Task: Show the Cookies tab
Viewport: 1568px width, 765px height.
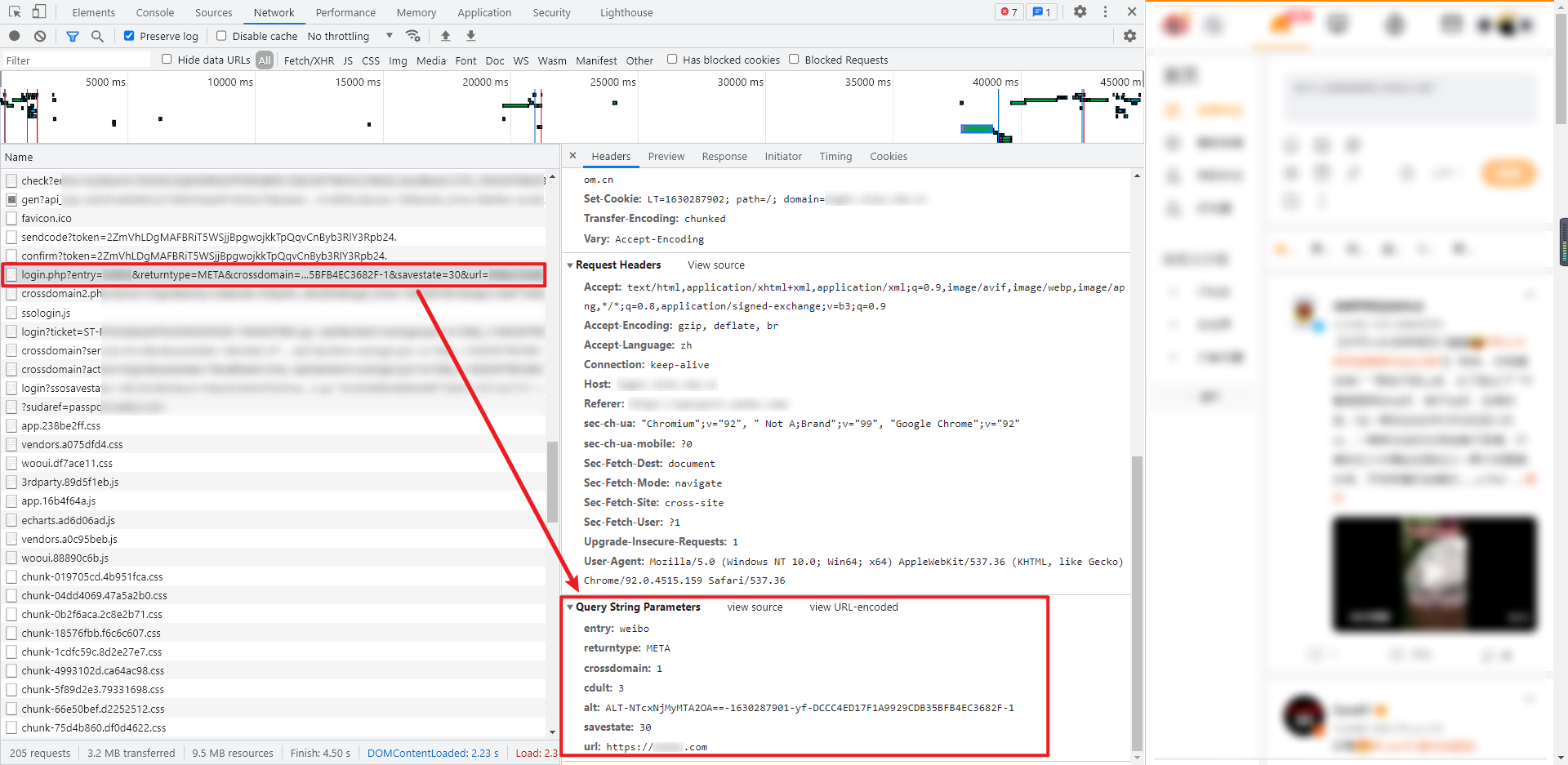Action: [889, 157]
